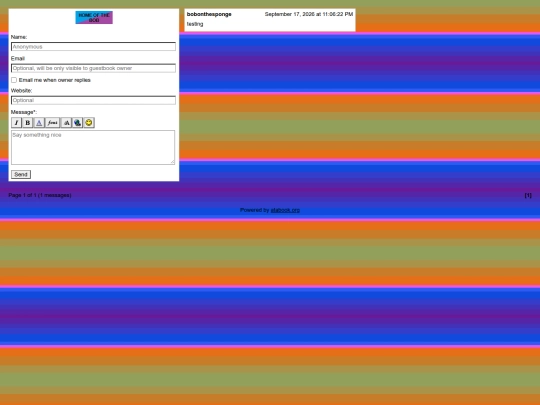Screen dimensions: 540x405
Task: Focus the Email input field
Action: (93, 68)
